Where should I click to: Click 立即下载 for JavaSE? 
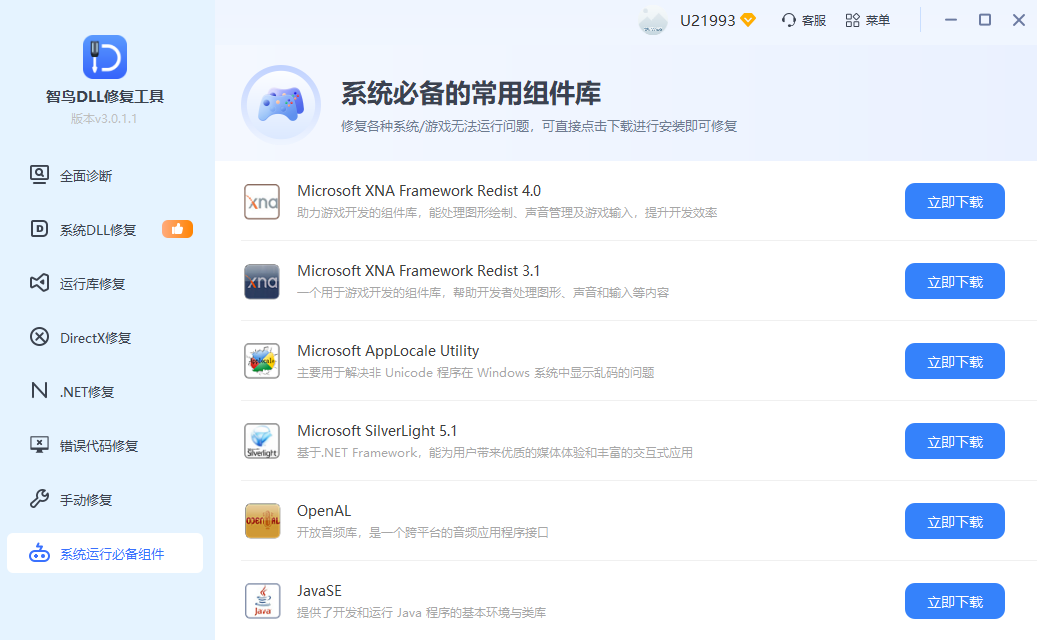click(x=954, y=602)
